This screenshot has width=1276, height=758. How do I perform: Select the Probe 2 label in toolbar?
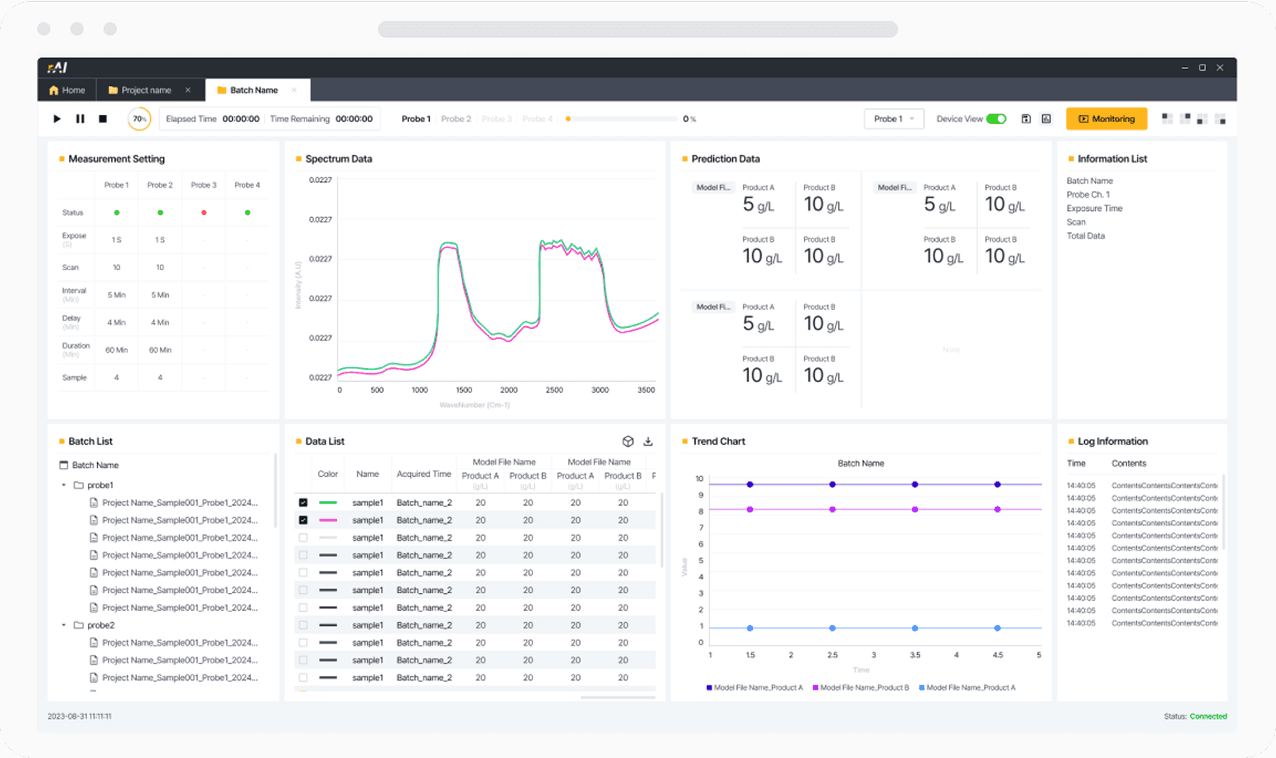click(456, 119)
